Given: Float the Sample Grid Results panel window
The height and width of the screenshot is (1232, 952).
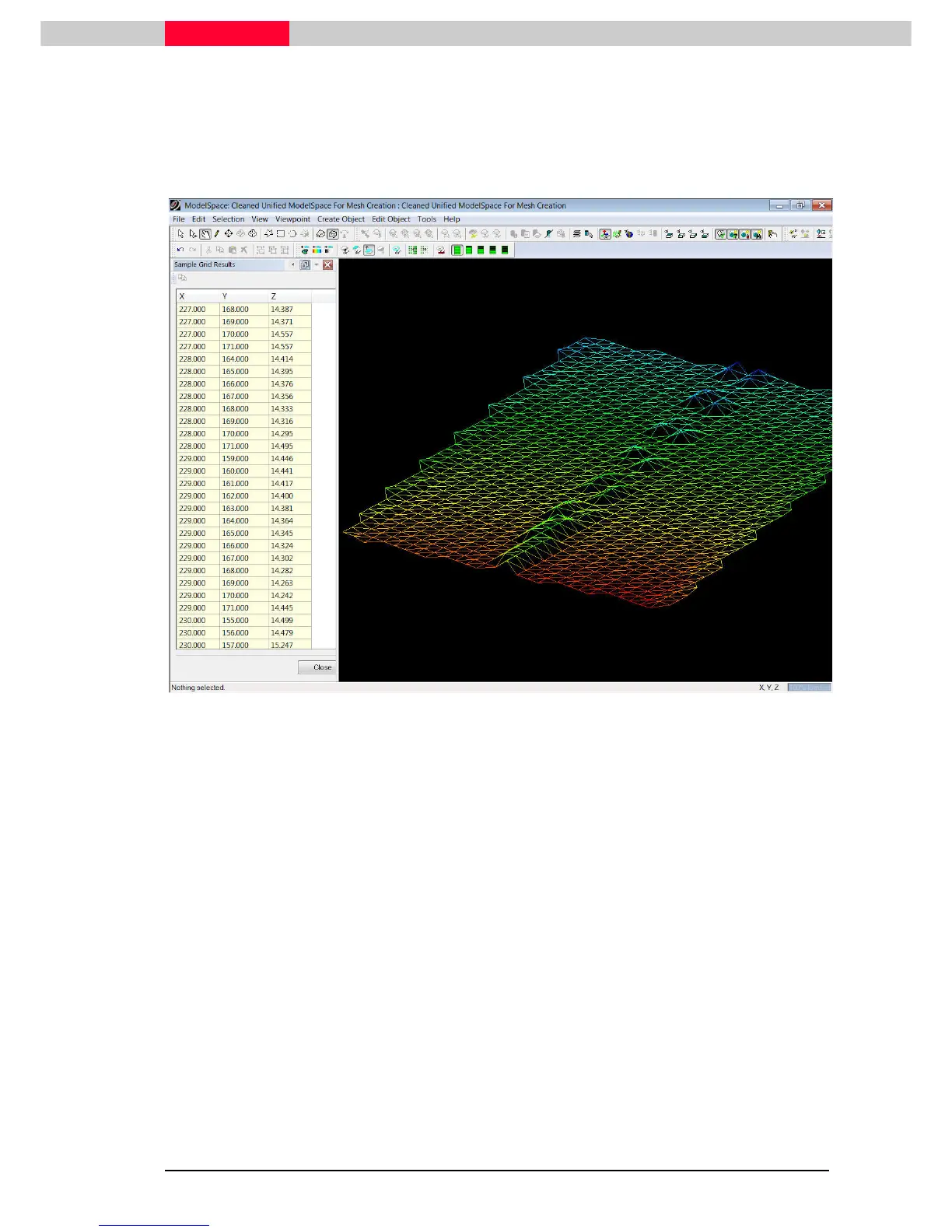Looking at the screenshot, I should click(305, 264).
